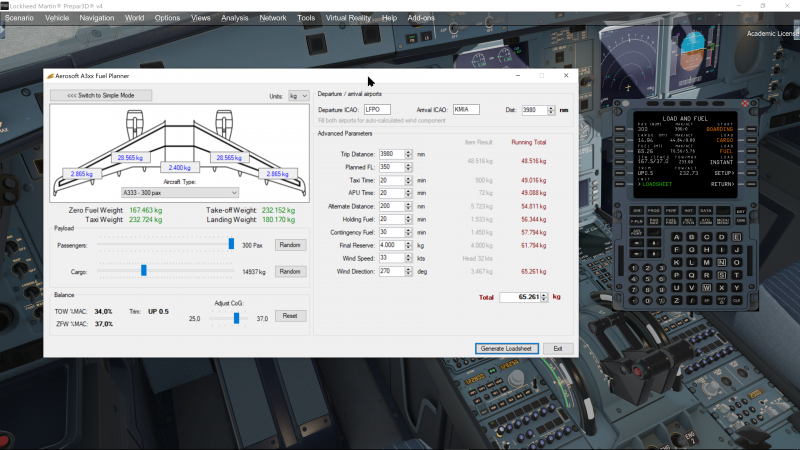The height and width of the screenshot is (450, 800).
Task: Click LOADSHEET text on MCDU screen
Action: 657,184
